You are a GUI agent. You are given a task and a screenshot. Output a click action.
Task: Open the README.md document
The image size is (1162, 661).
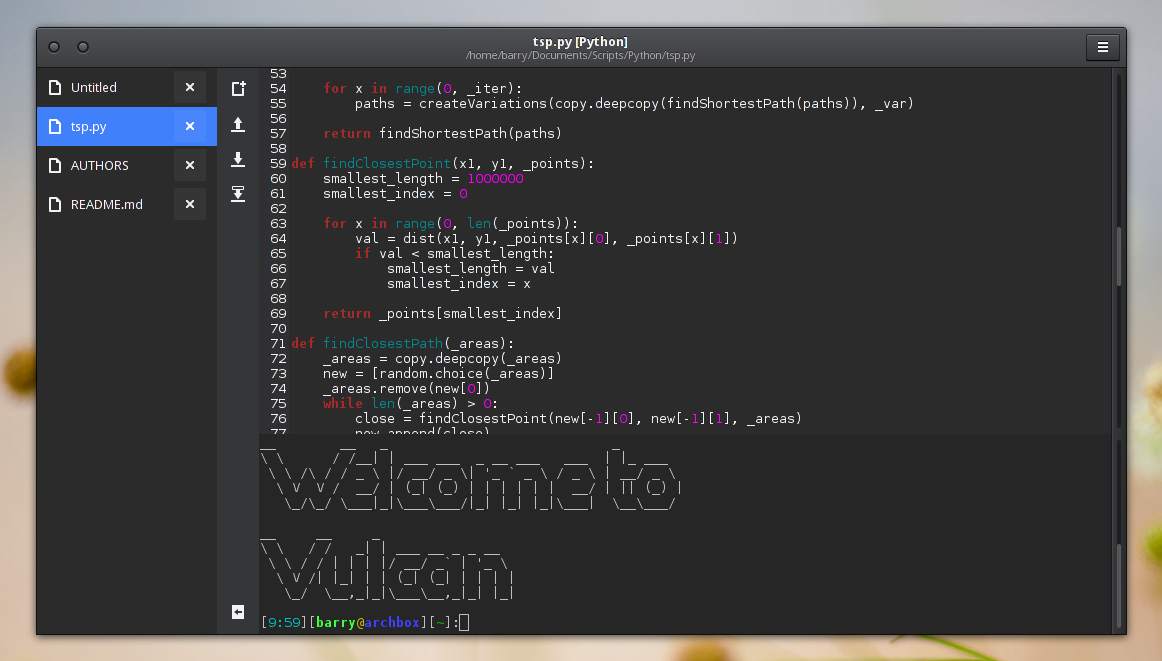(x=127, y=204)
